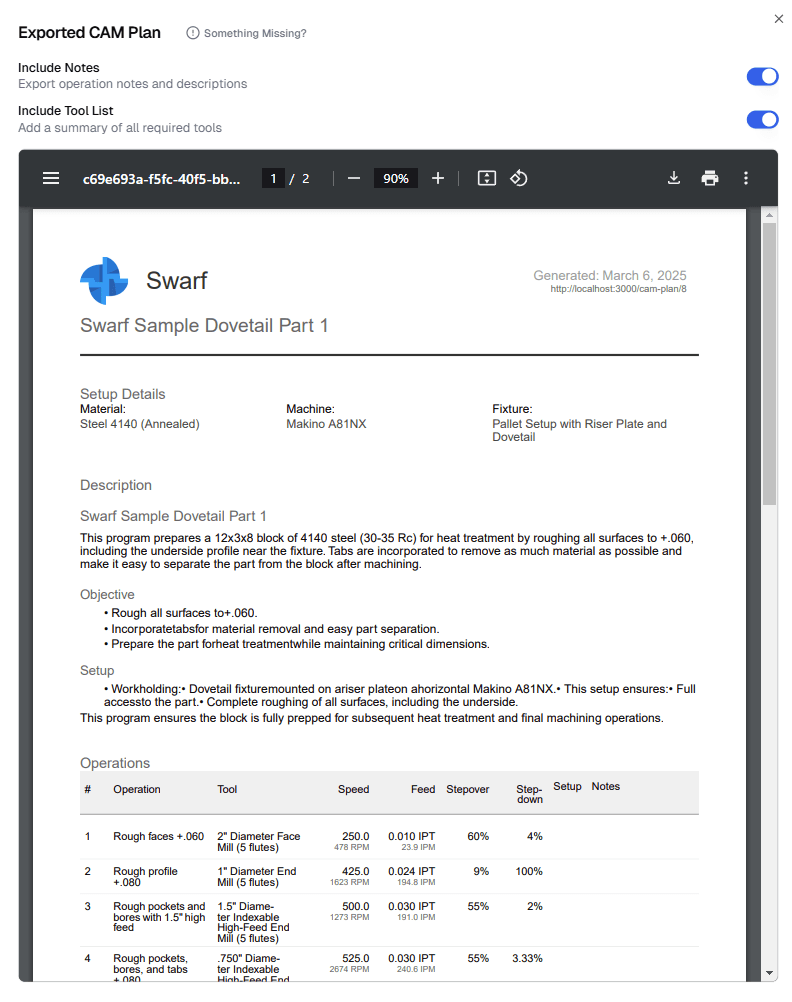Click feed value '0.010 IPT'
The image size is (792, 1002).
point(412,836)
